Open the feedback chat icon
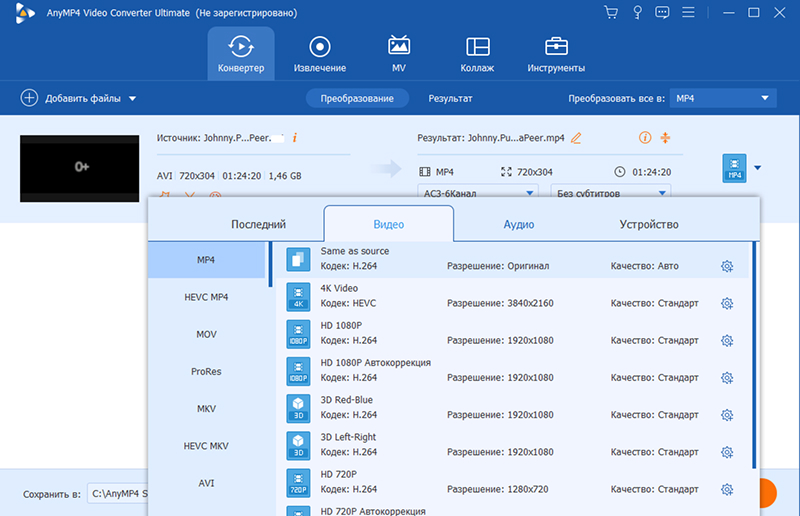The height and width of the screenshot is (516, 800). point(662,12)
